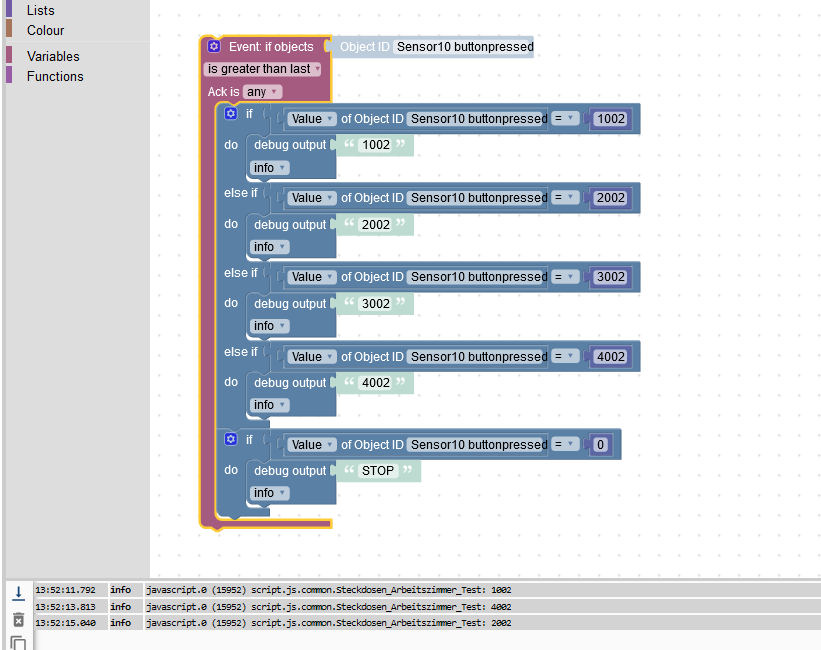Open Value dropdown in 2002 condition

pos(312,198)
